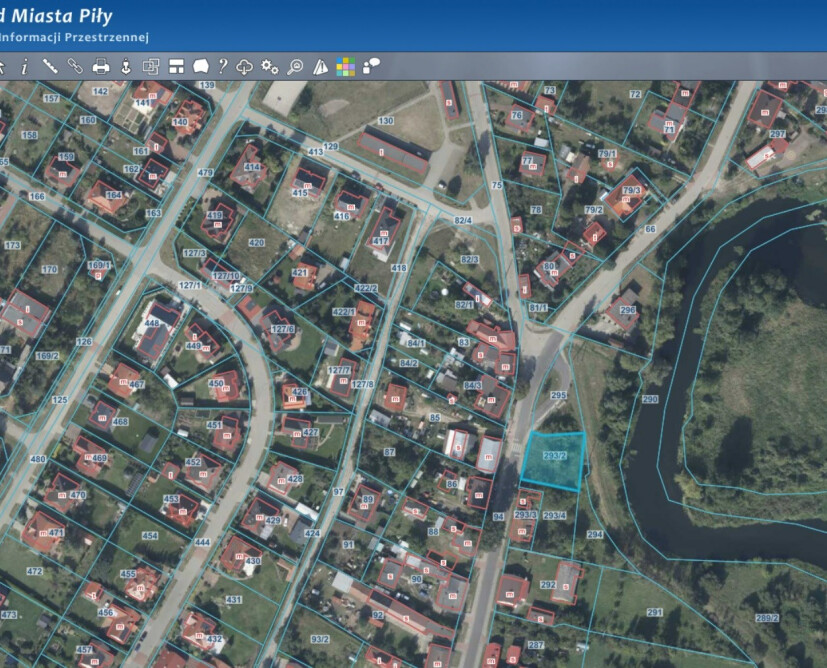827x668 pixels.
Task: Click the panel layout icon
Action: pyautogui.click(x=176, y=67)
